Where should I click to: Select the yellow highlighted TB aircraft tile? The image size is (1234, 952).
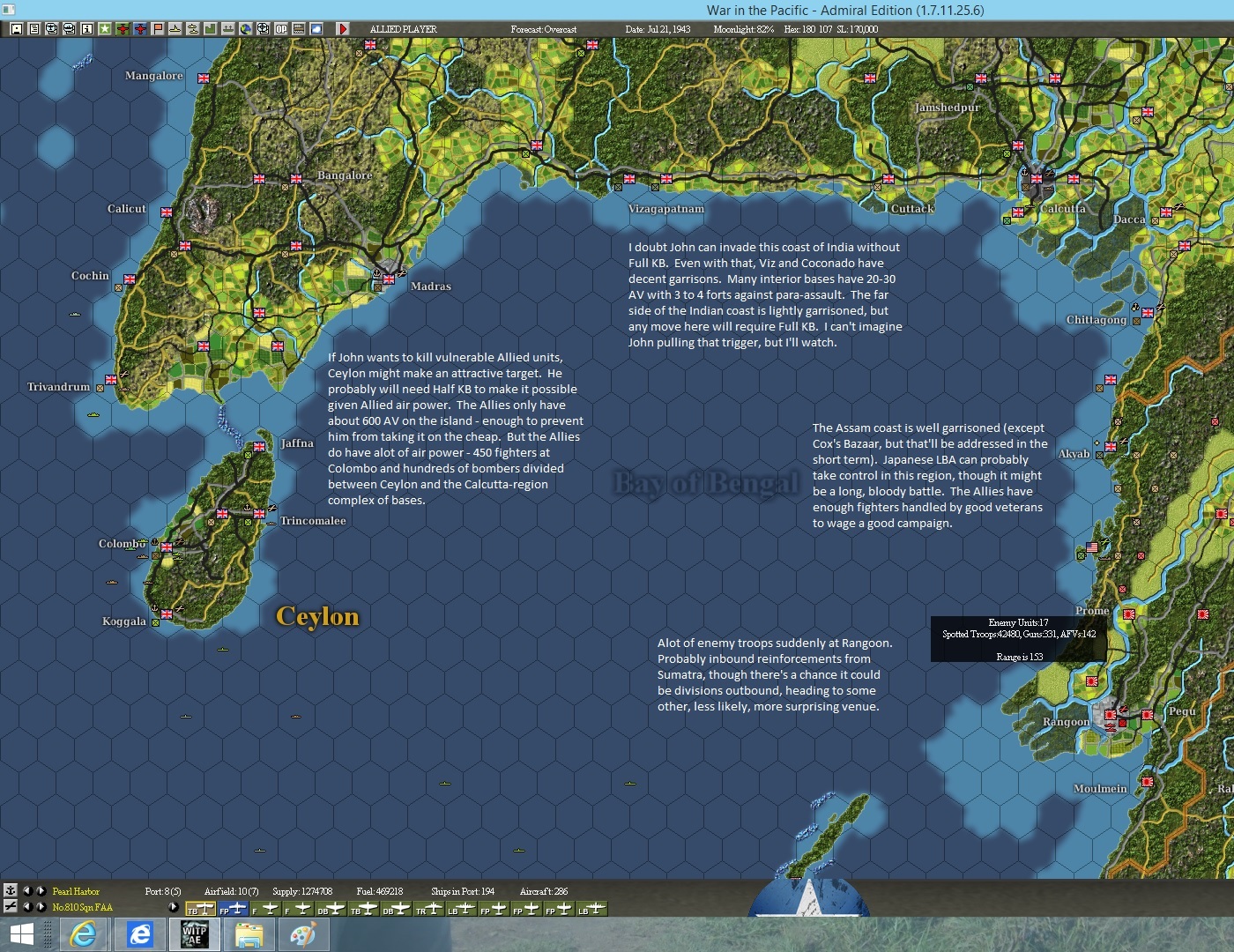200,908
